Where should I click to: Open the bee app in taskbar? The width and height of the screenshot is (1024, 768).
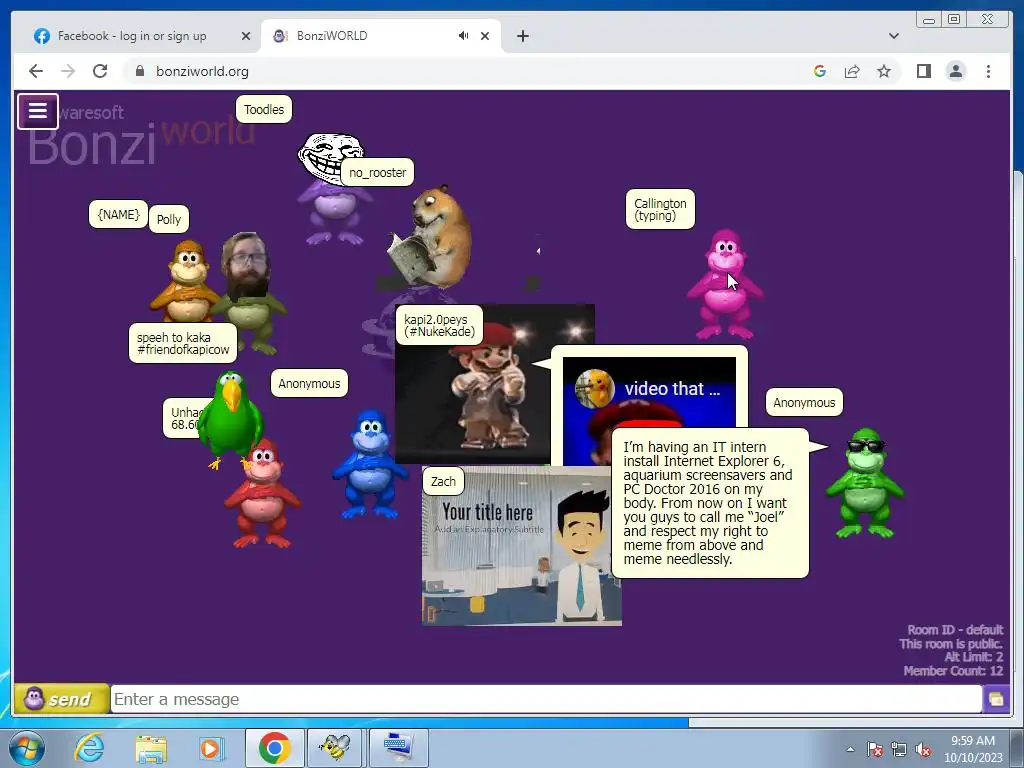coord(334,748)
